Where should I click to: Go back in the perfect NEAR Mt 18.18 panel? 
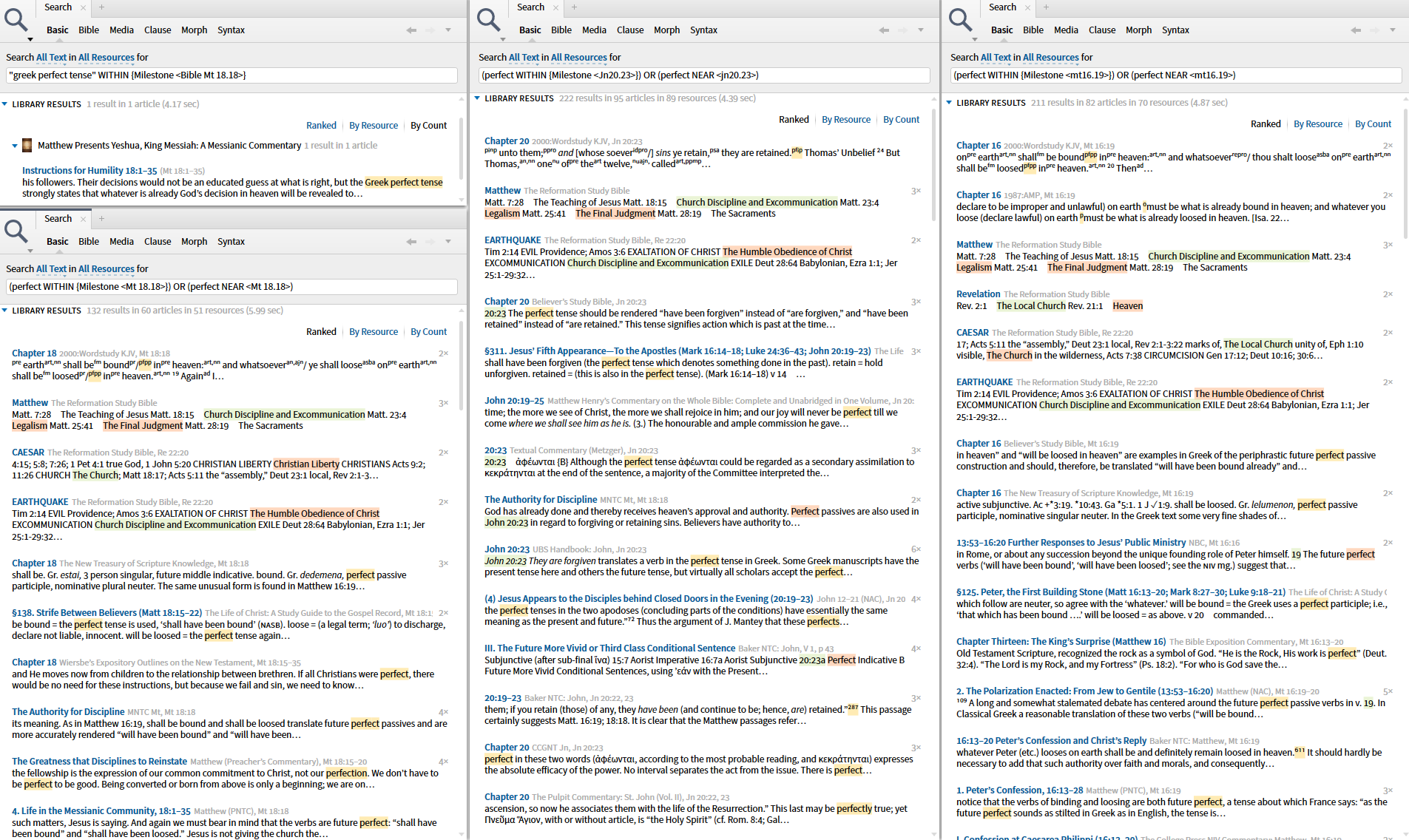tap(411, 242)
